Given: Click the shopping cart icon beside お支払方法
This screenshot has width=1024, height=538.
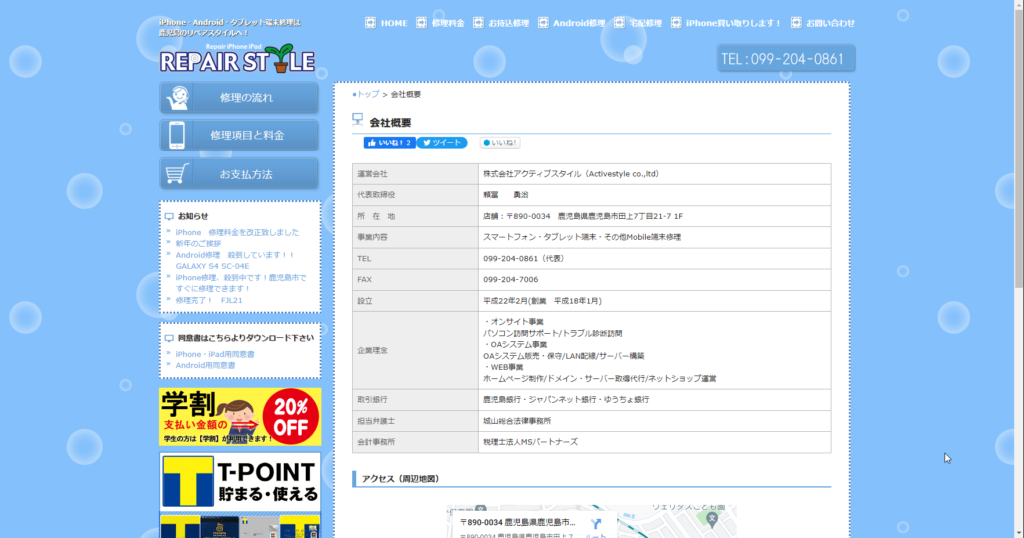Looking at the screenshot, I should (x=177, y=174).
